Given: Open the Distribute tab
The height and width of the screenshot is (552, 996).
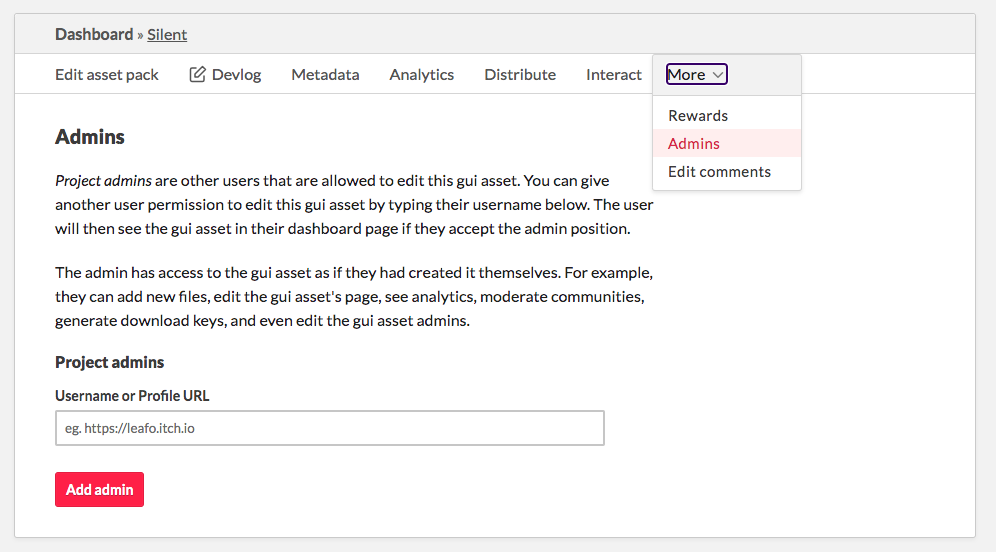Looking at the screenshot, I should [x=520, y=75].
